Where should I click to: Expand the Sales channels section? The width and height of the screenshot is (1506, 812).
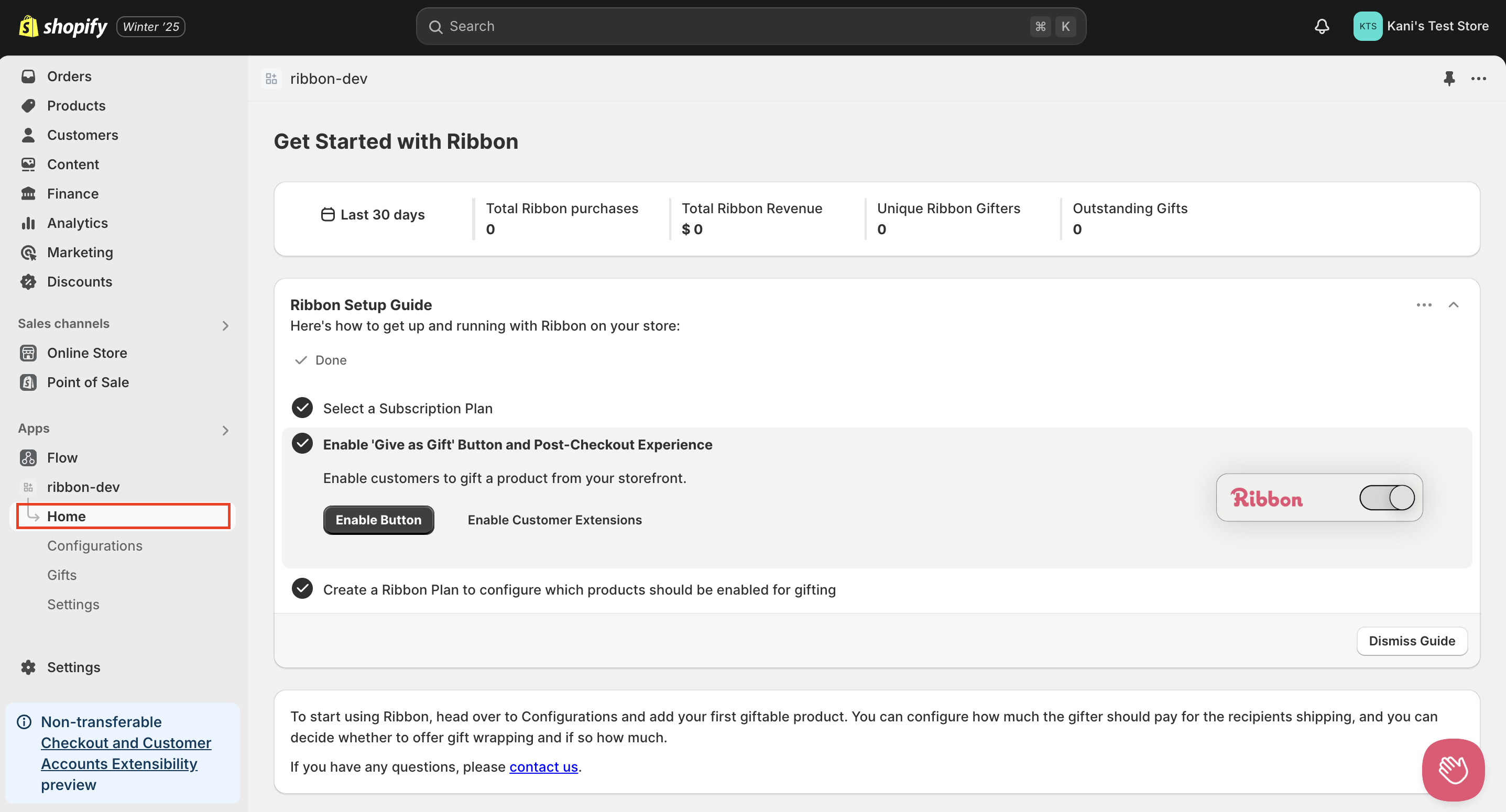[x=226, y=326]
